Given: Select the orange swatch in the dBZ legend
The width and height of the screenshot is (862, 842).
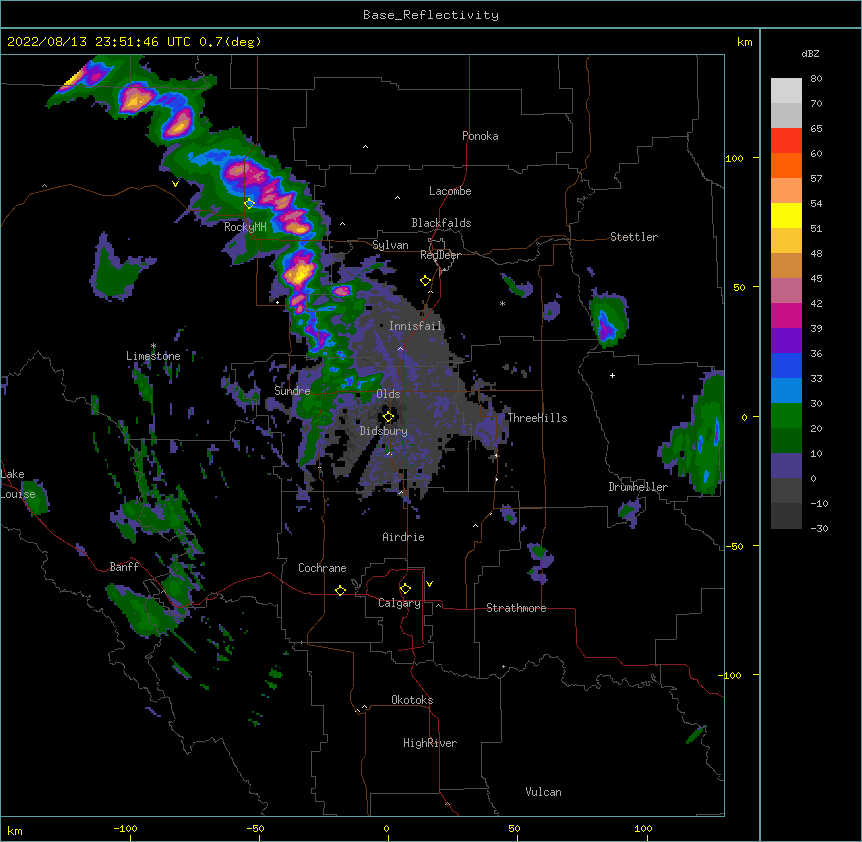Looking at the screenshot, I should click(786, 165).
